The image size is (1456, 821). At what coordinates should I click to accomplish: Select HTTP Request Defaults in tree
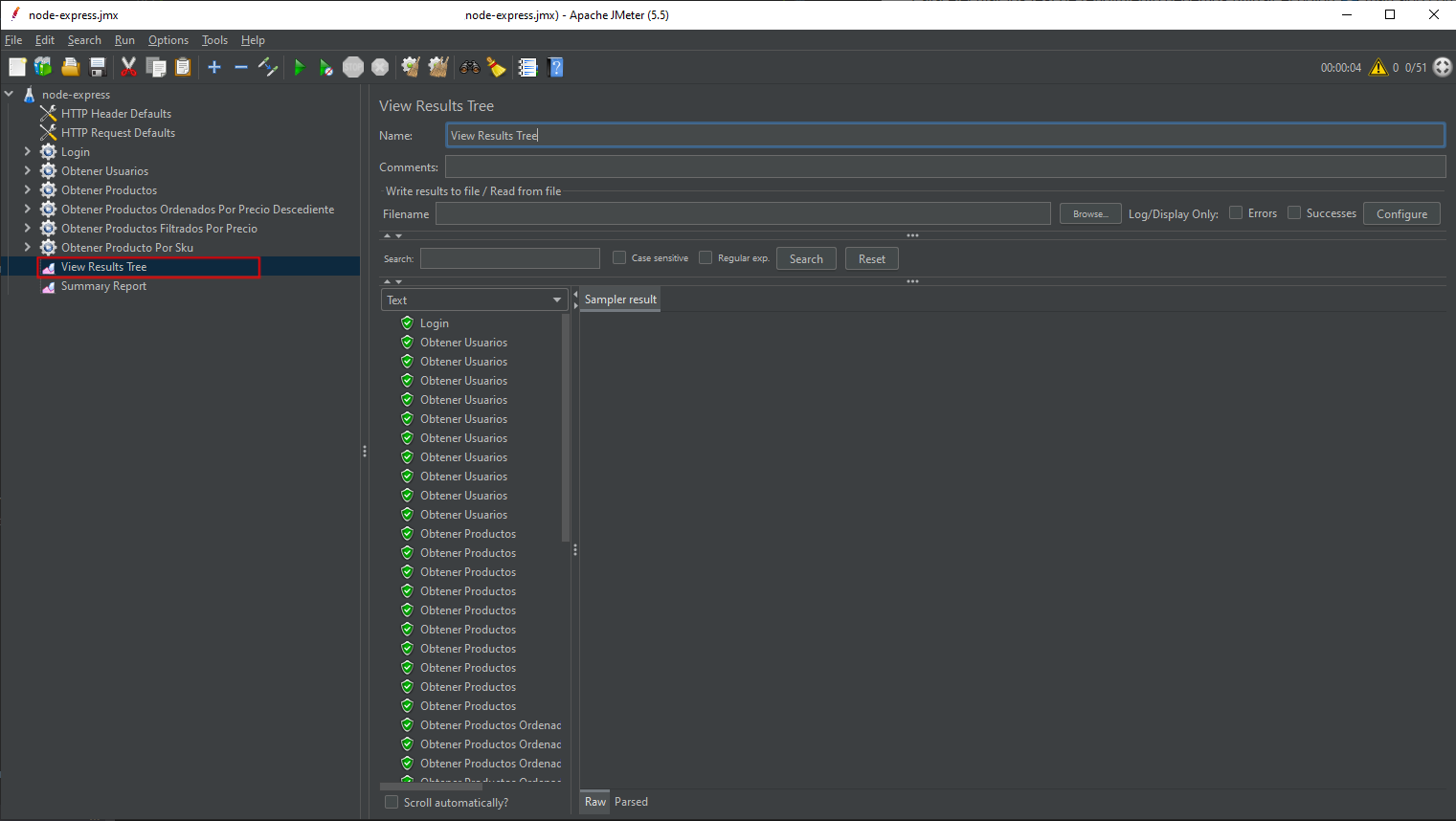click(118, 133)
